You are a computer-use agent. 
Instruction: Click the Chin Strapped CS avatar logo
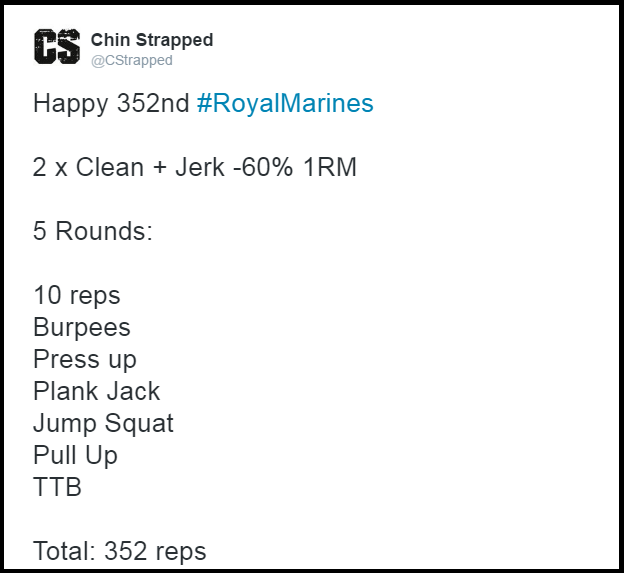[x=57, y=47]
